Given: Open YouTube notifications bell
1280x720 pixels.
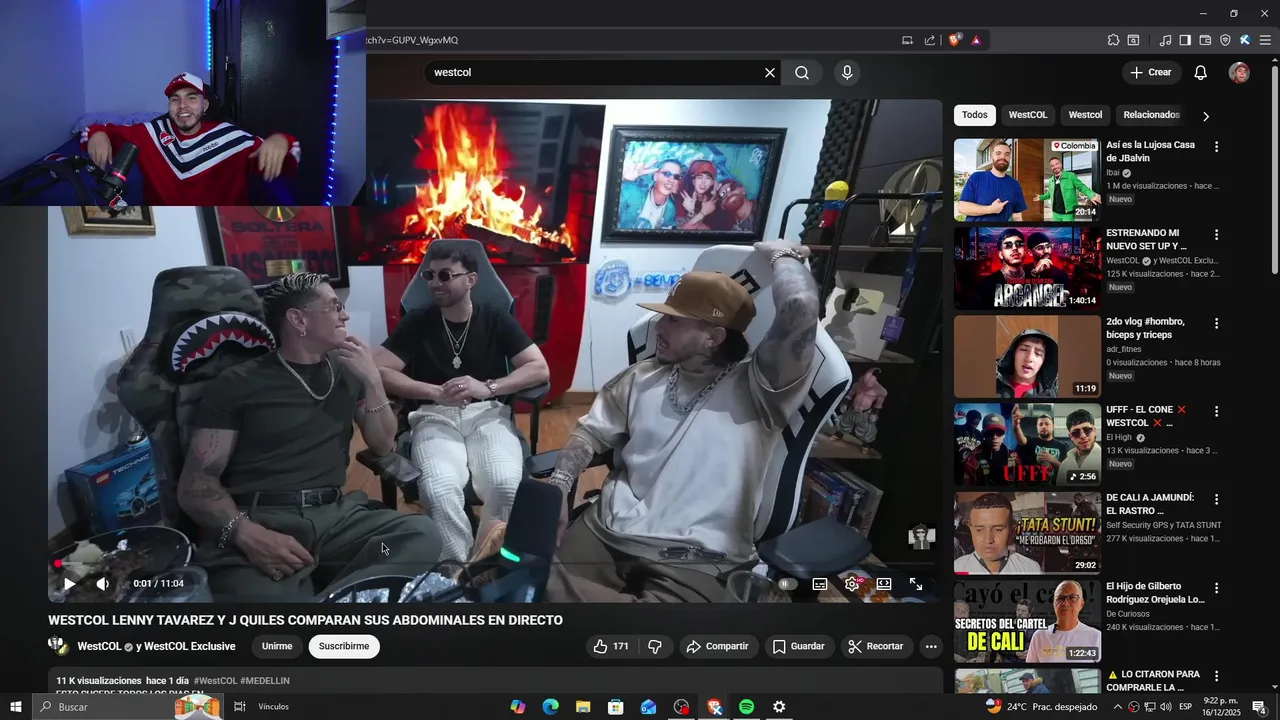Looking at the screenshot, I should tap(1201, 72).
